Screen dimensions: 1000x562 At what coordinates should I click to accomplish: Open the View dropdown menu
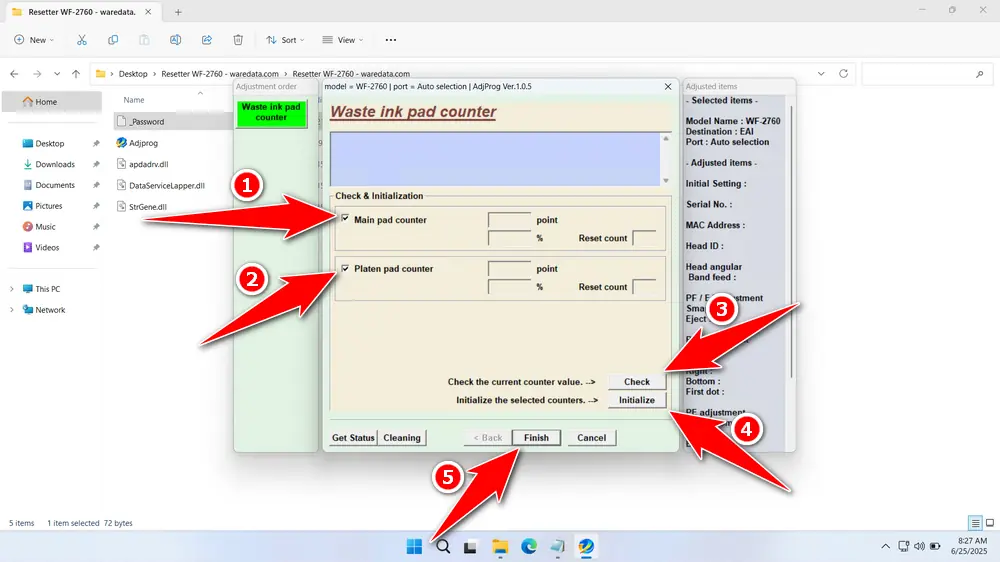coord(342,40)
